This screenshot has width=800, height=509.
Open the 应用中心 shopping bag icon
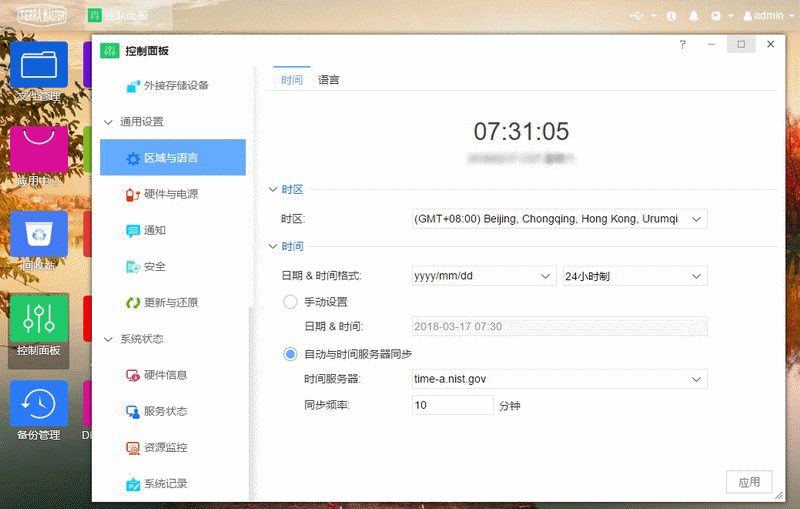coord(39,149)
